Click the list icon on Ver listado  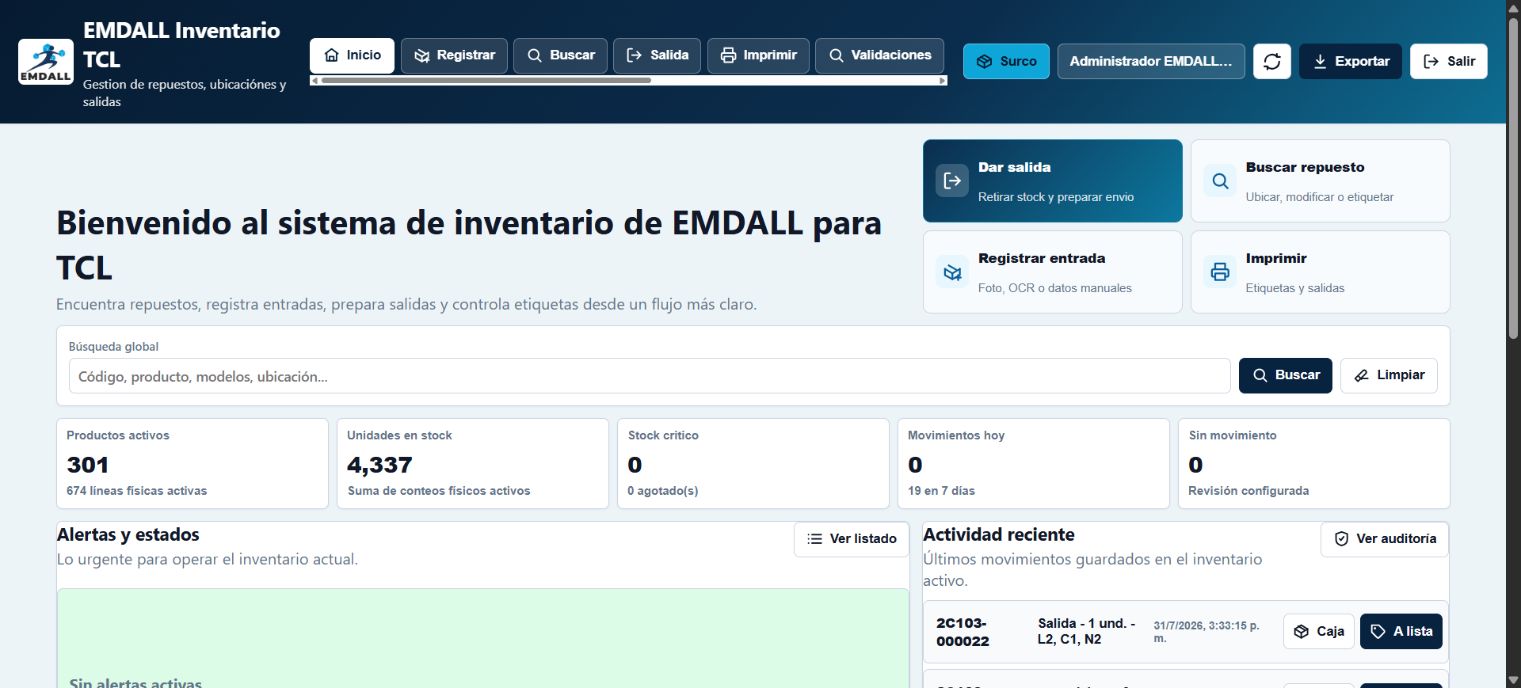[x=815, y=539]
